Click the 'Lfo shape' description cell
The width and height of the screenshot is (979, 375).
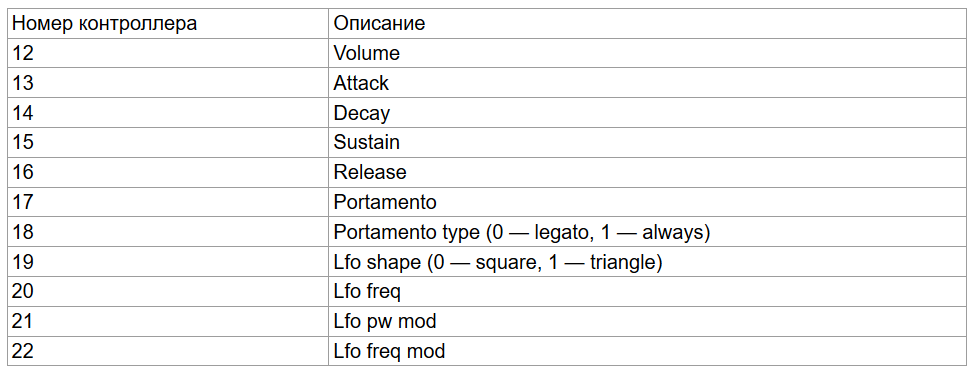(x=647, y=262)
